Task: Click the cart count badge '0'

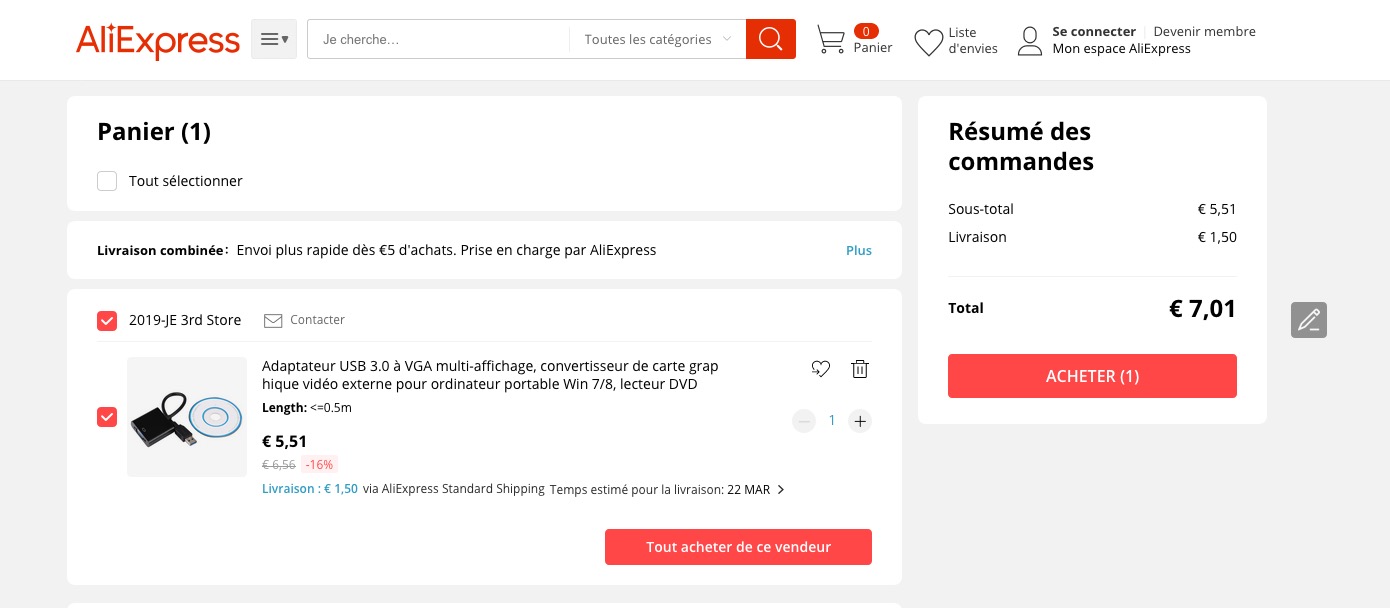Action: (x=866, y=31)
